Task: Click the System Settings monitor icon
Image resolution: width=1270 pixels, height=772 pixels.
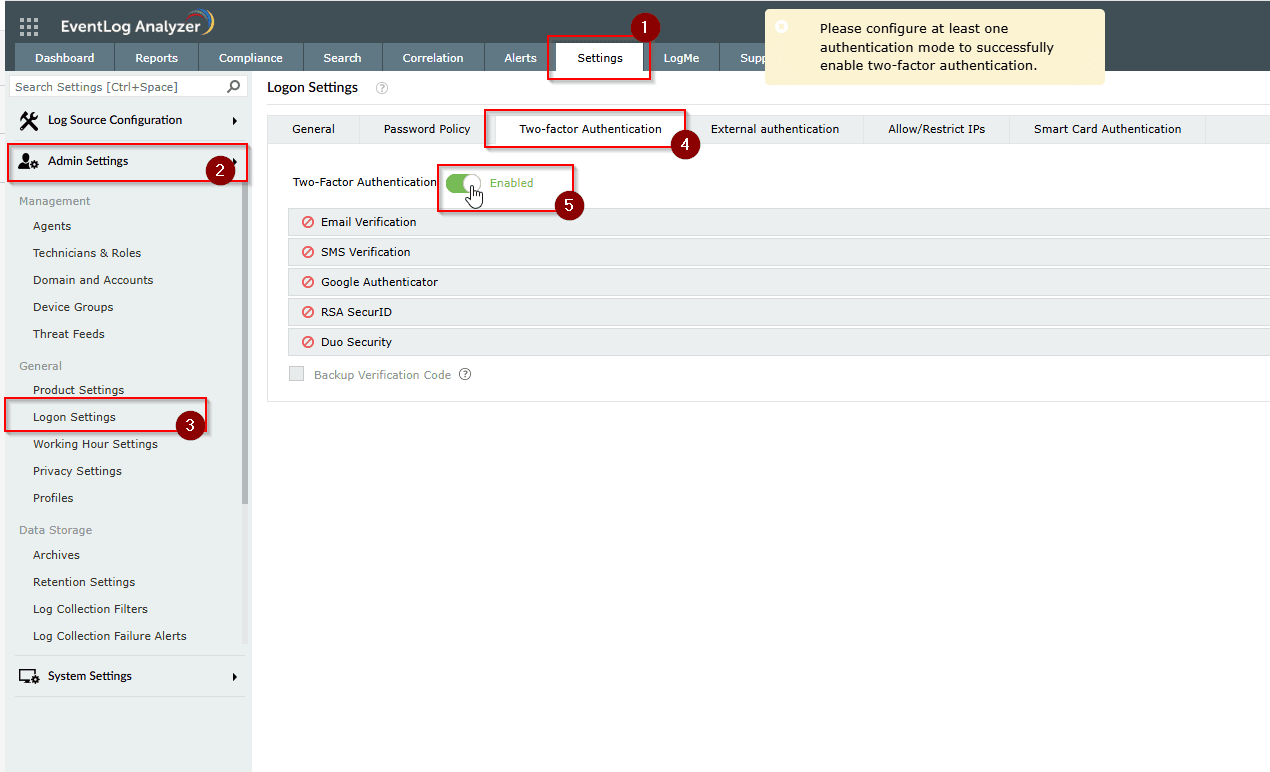Action: [x=29, y=677]
